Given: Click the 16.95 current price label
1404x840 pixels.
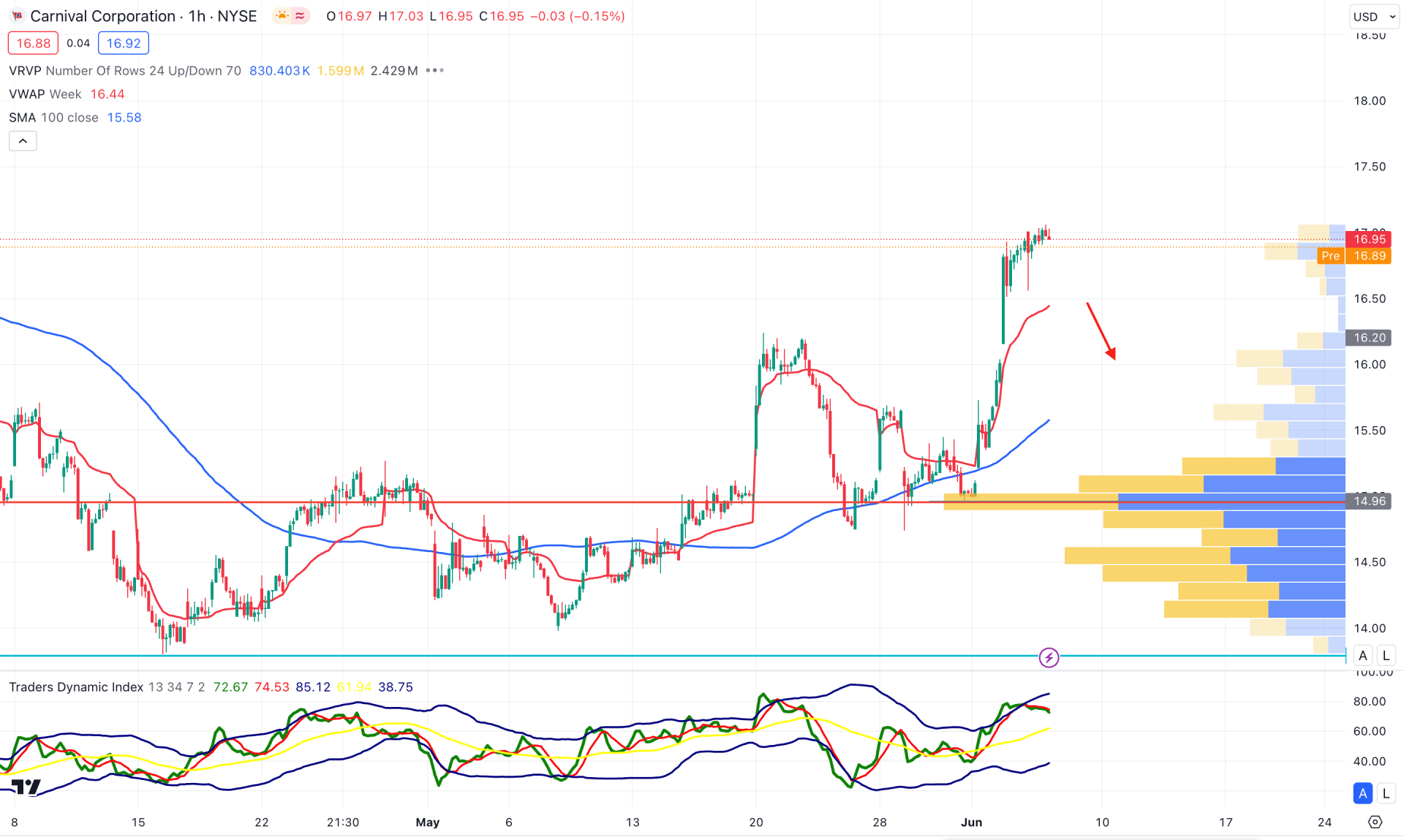Looking at the screenshot, I should (x=1370, y=239).
